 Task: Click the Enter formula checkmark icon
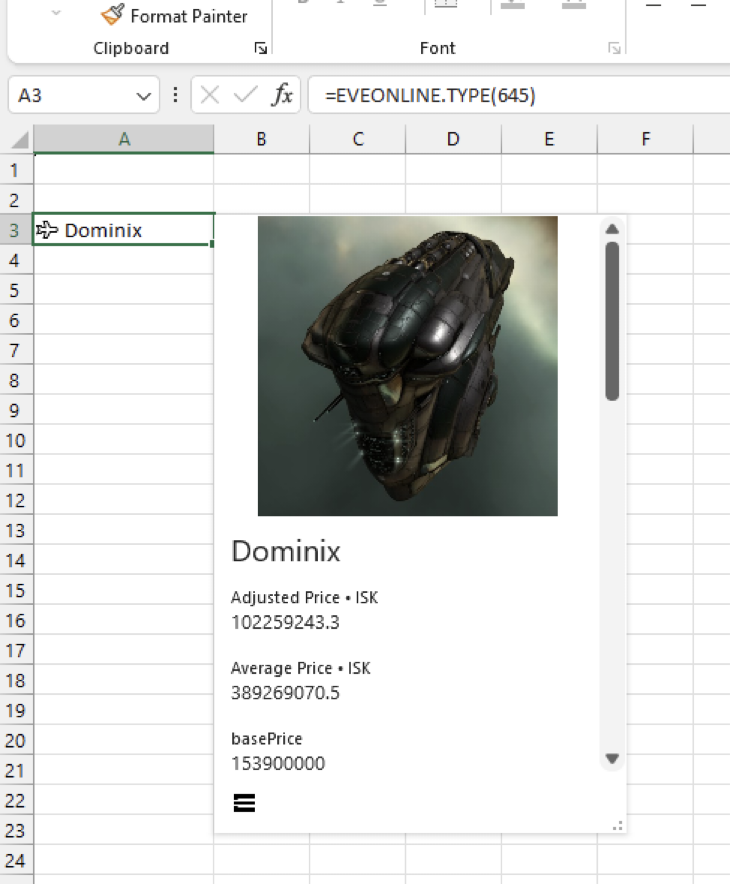(x=246, y=95)
